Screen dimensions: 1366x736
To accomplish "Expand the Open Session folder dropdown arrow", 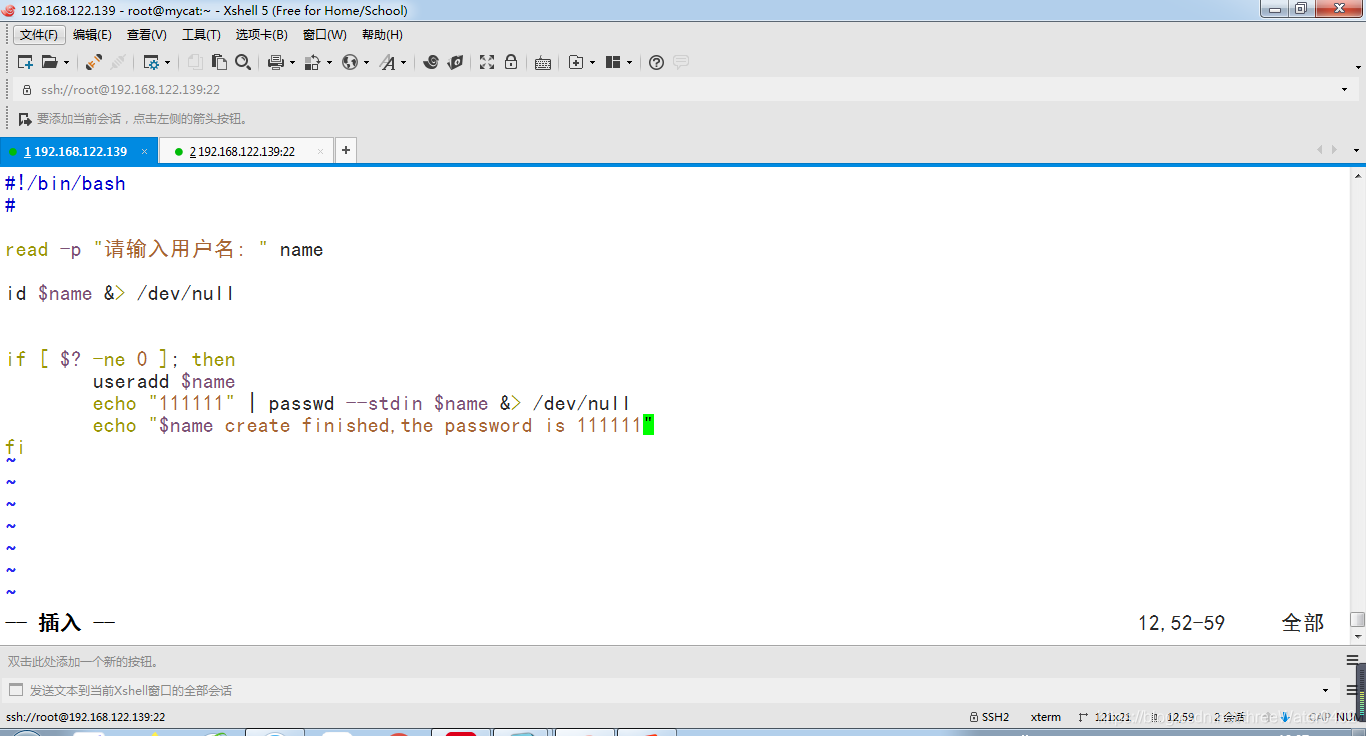I will coord(65,62).
